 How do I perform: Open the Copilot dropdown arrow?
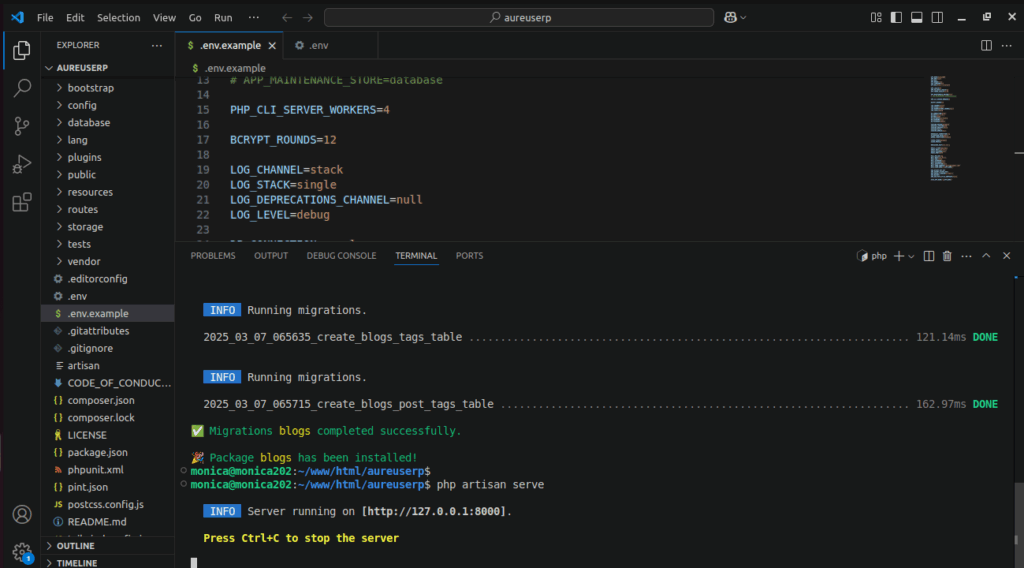tap(743, 18)
